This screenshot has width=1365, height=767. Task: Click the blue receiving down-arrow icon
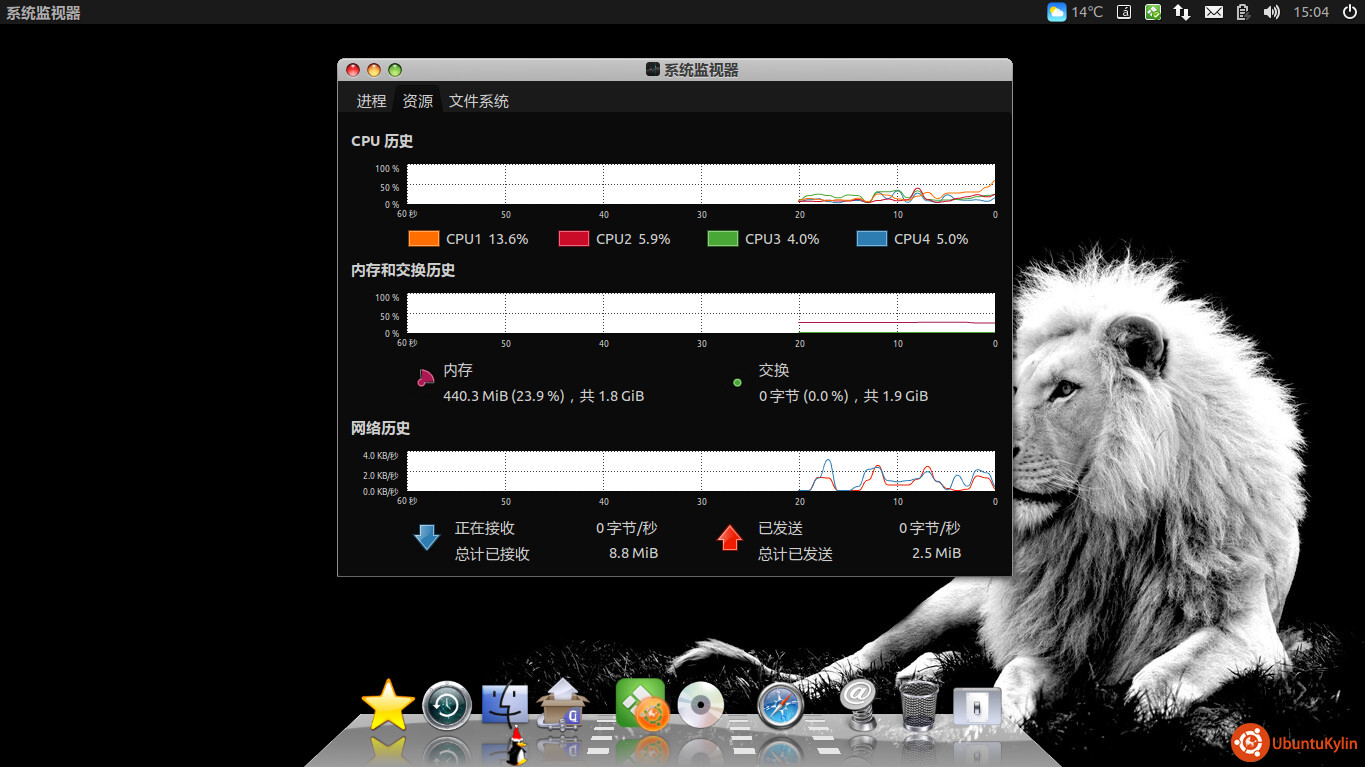coord(427,538)
